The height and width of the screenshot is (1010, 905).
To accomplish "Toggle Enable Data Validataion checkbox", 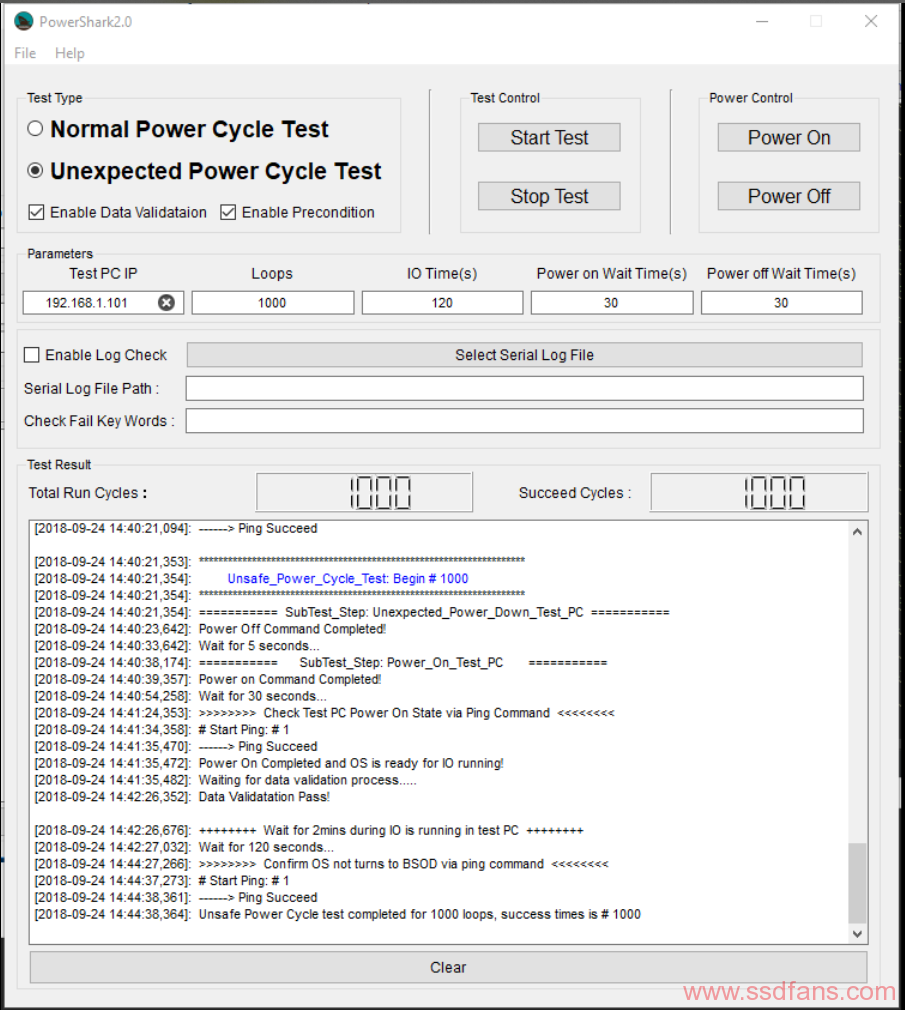I will coord(37,212).
